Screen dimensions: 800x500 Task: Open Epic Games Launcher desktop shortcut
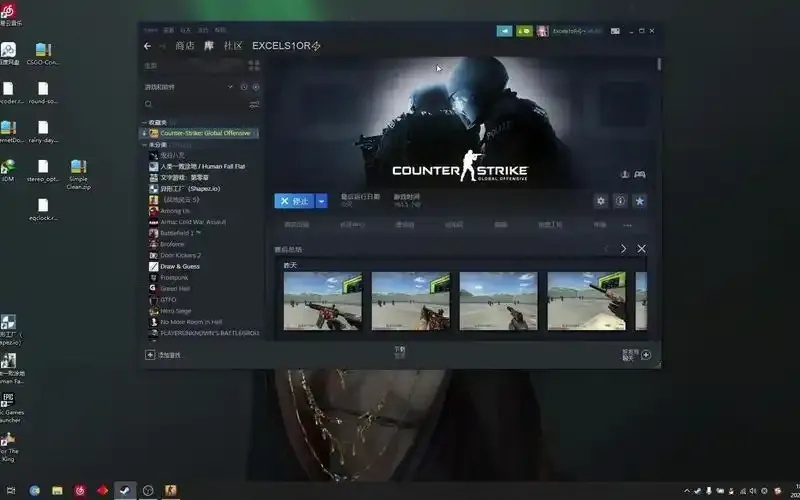pyautogui.click(x=9, y=407)
